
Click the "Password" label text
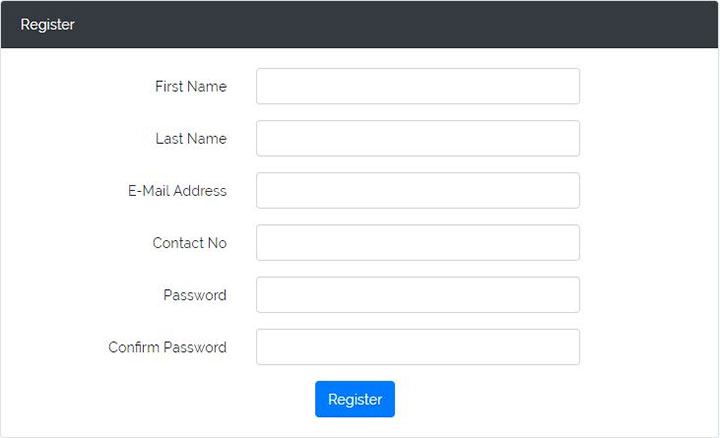pos(194,295)
